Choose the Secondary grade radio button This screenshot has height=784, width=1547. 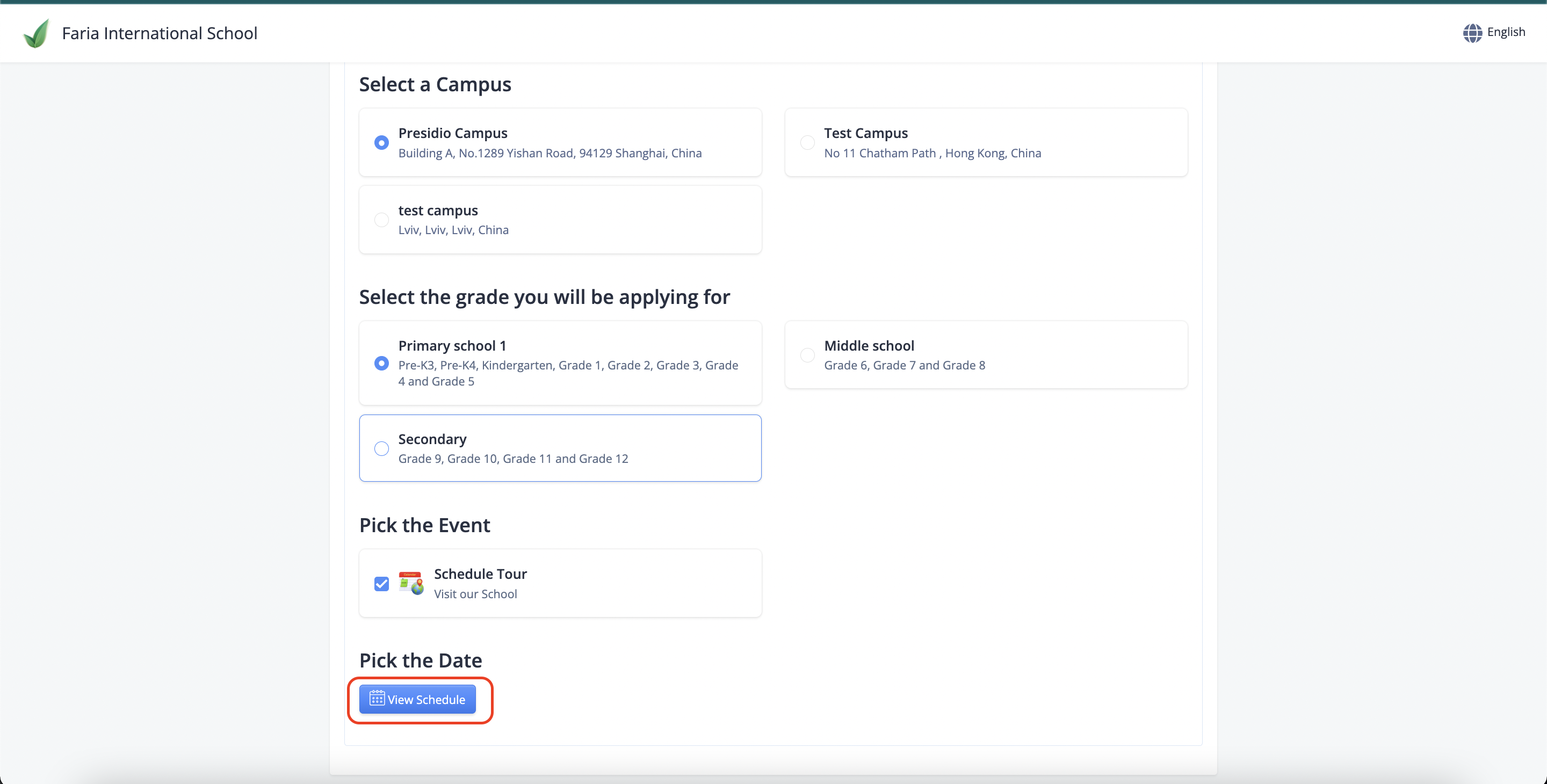tap(381, 448)
